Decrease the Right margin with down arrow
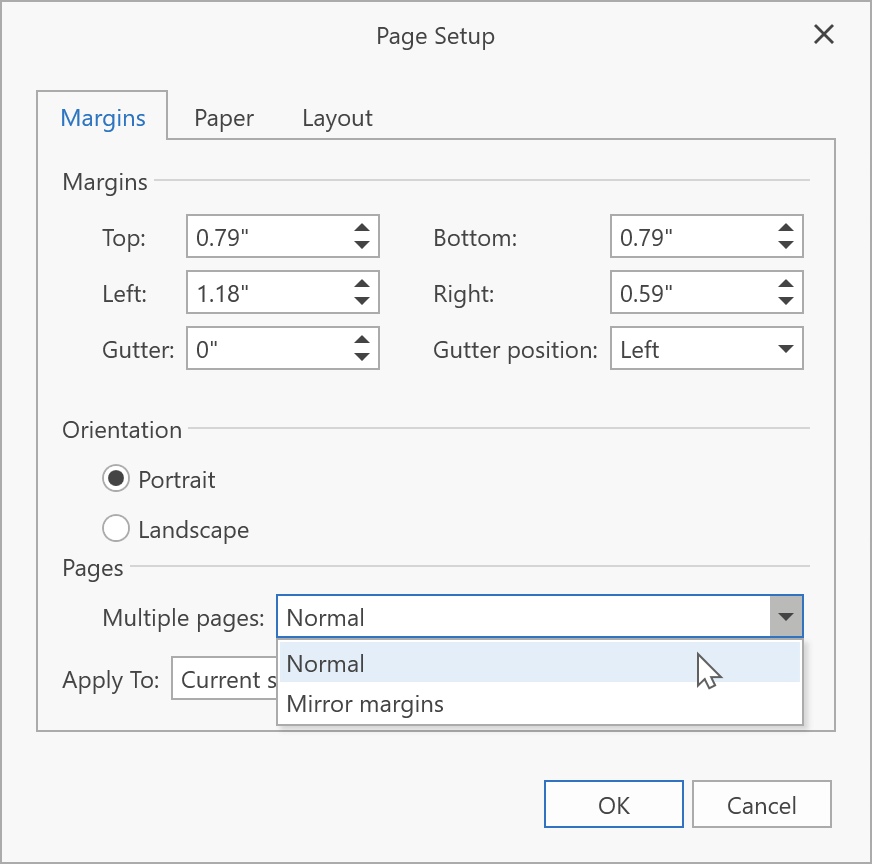 click(786, 301)
